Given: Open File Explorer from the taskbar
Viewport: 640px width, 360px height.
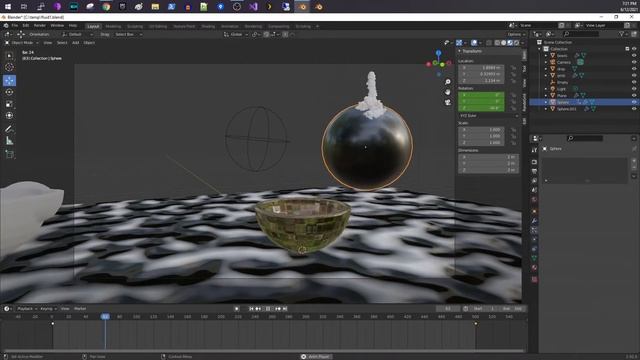Looking at the screenshot, I should tap(155, 7).
